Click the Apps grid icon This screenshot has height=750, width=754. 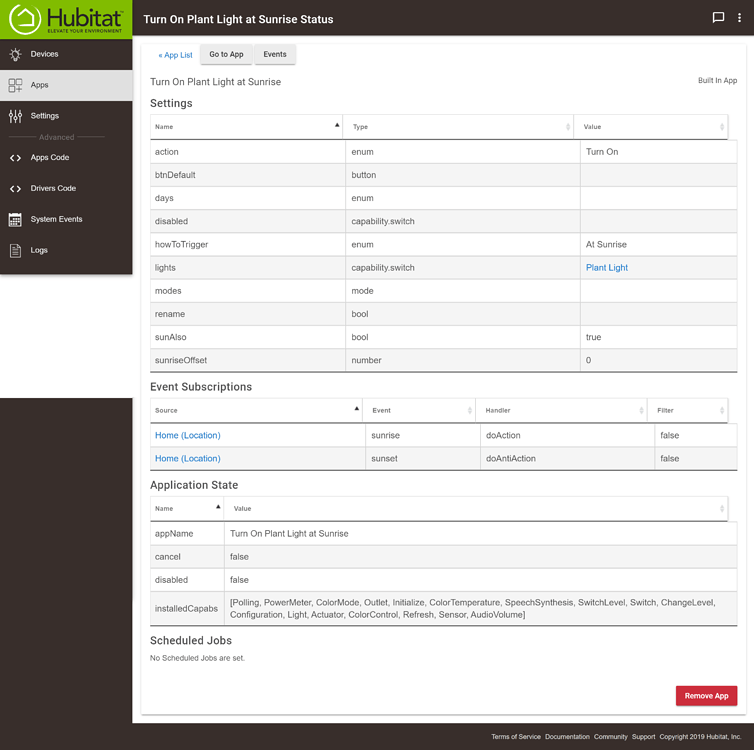15,85
